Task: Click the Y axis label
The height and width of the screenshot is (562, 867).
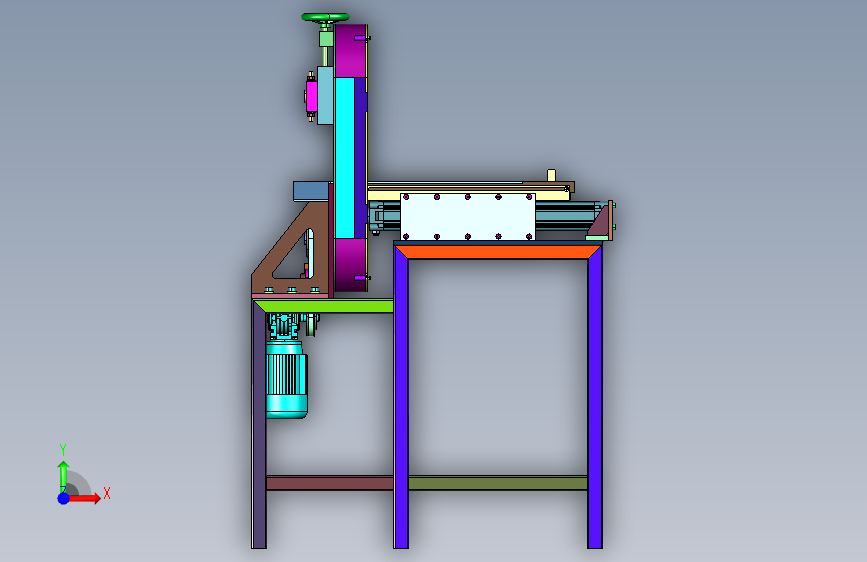Action: [63, 449]
